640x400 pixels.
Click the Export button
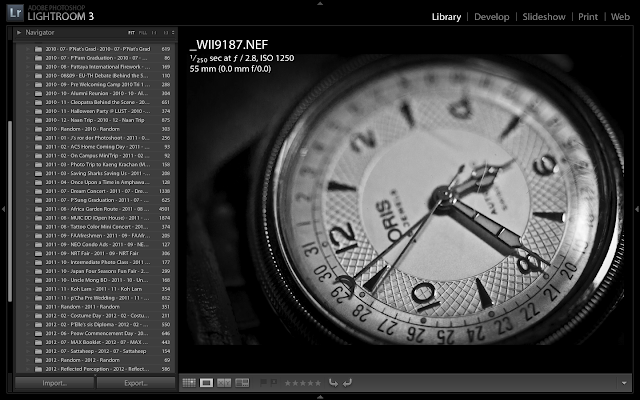(136, 383)
